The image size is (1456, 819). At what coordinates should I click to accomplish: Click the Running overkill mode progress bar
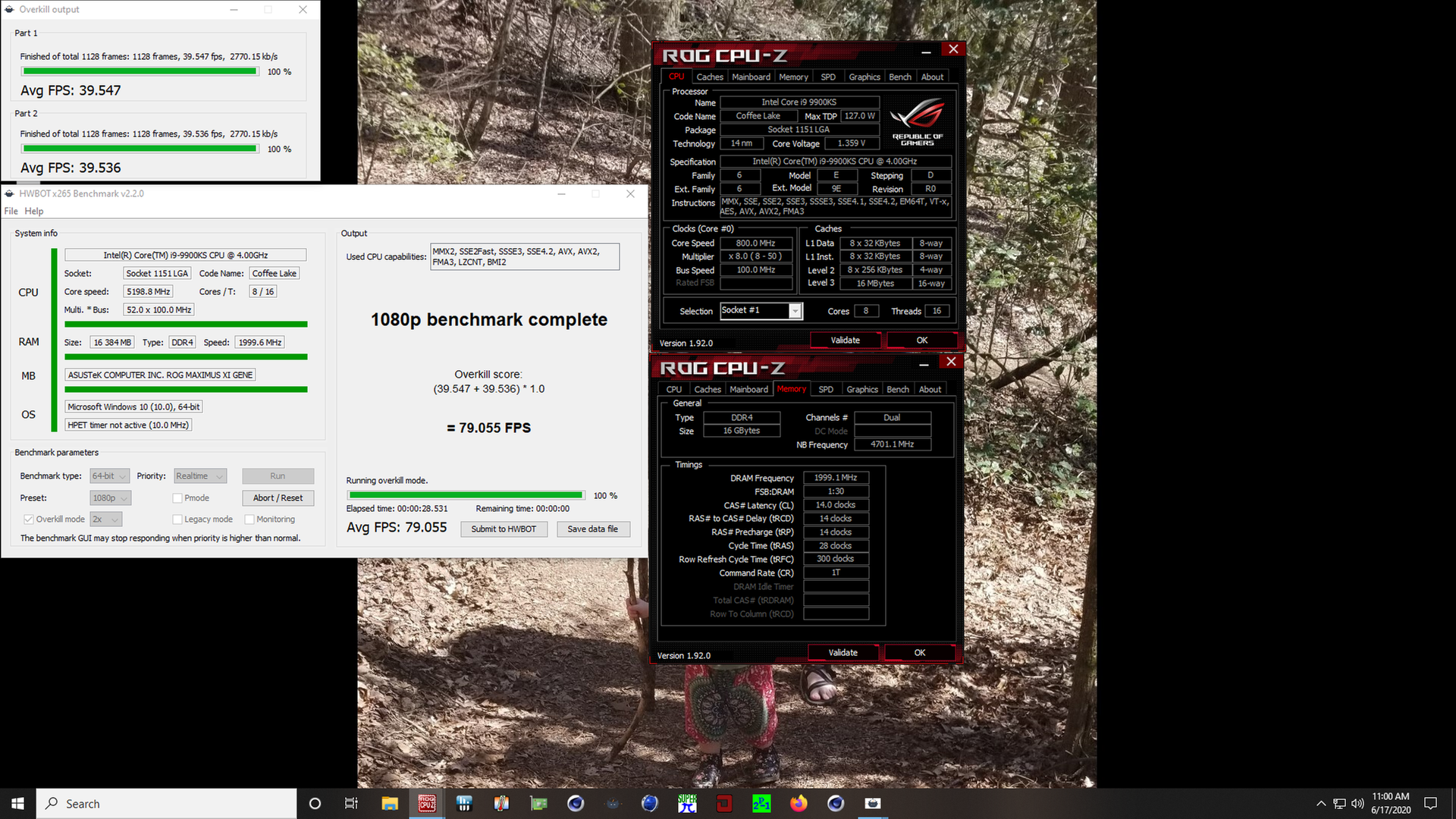pos(466,495)
